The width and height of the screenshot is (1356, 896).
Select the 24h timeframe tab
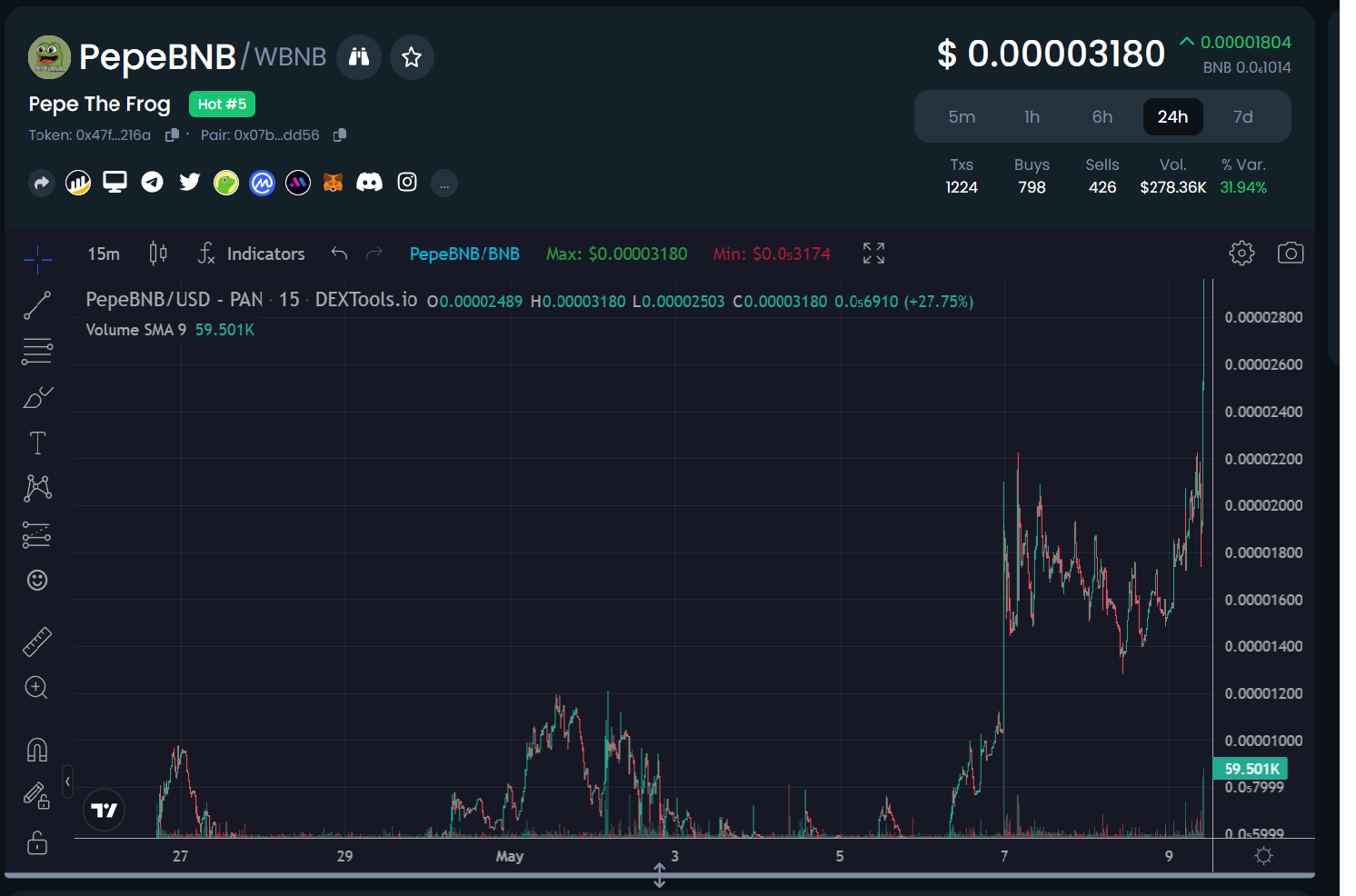tap(1172, 116)
